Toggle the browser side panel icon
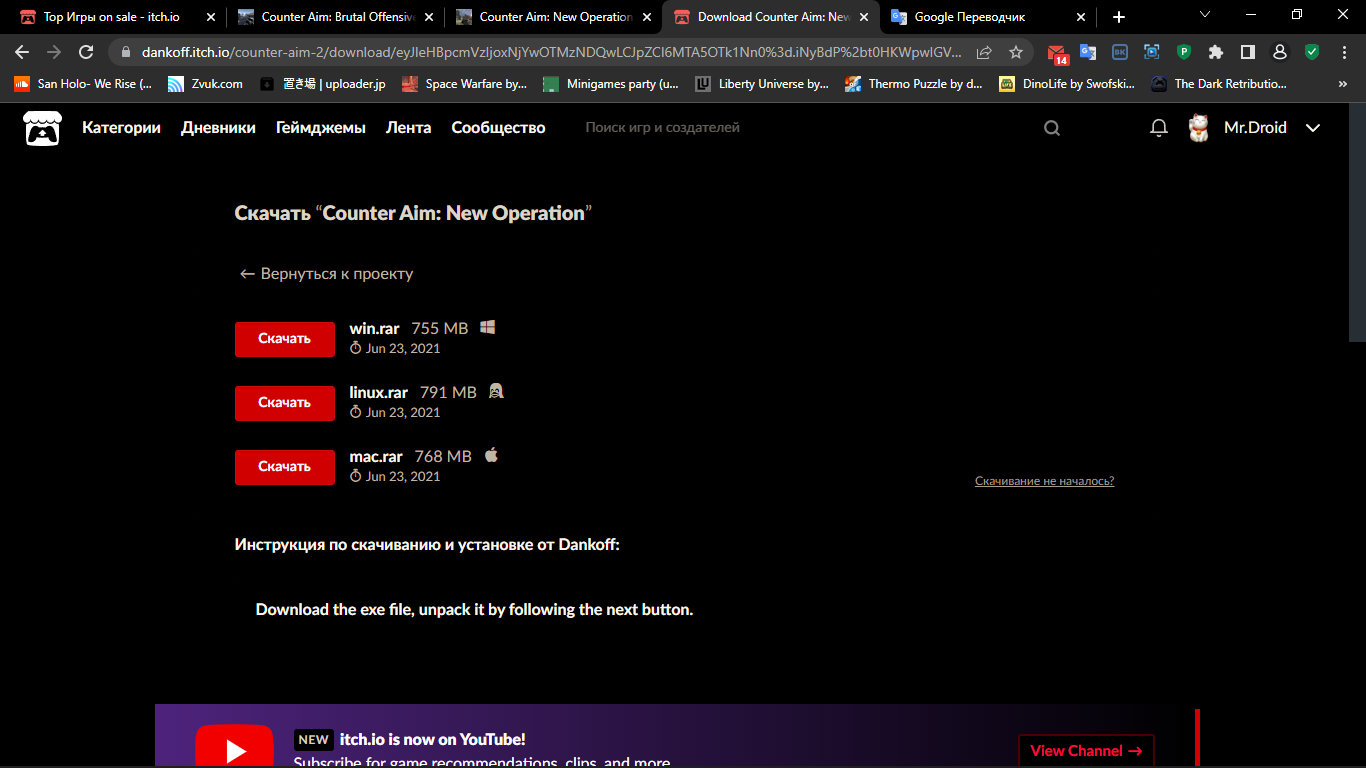This screenshot has height=768, width=1366. coord(1248,52)
